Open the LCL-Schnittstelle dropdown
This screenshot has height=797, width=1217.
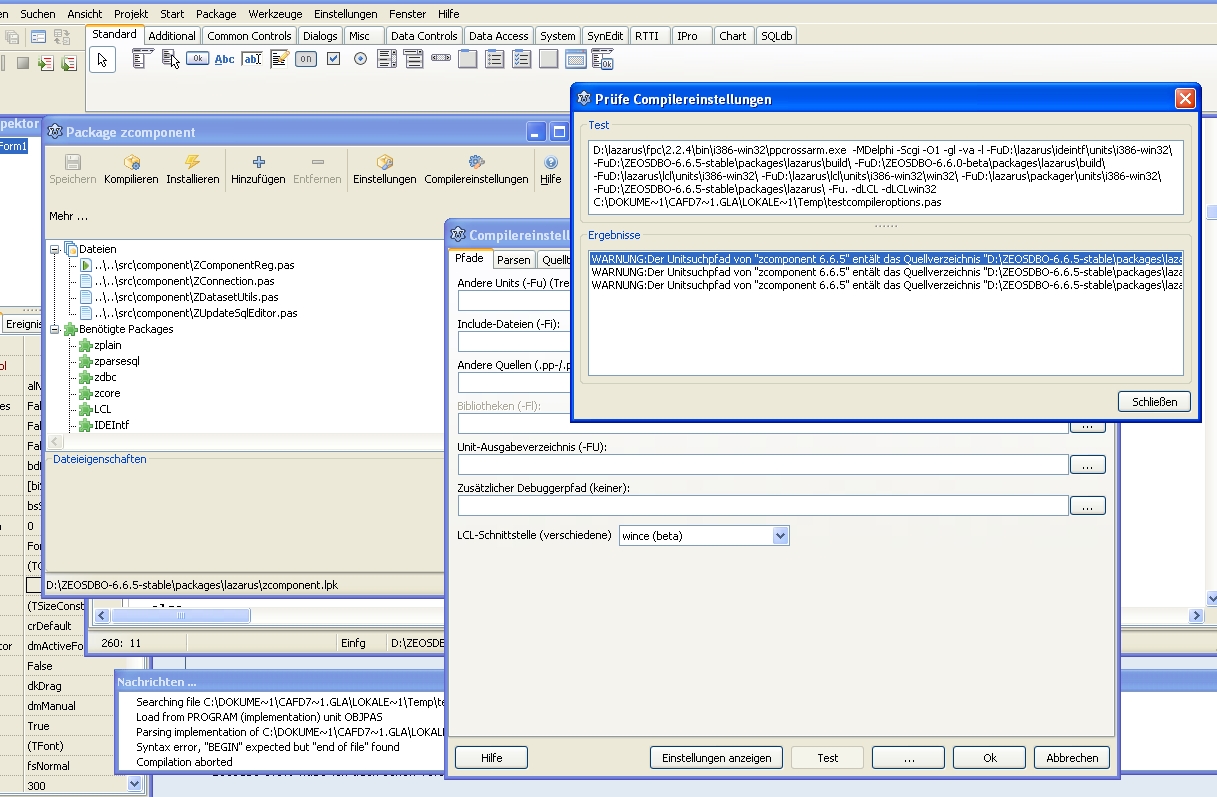(x=780, y=536)
